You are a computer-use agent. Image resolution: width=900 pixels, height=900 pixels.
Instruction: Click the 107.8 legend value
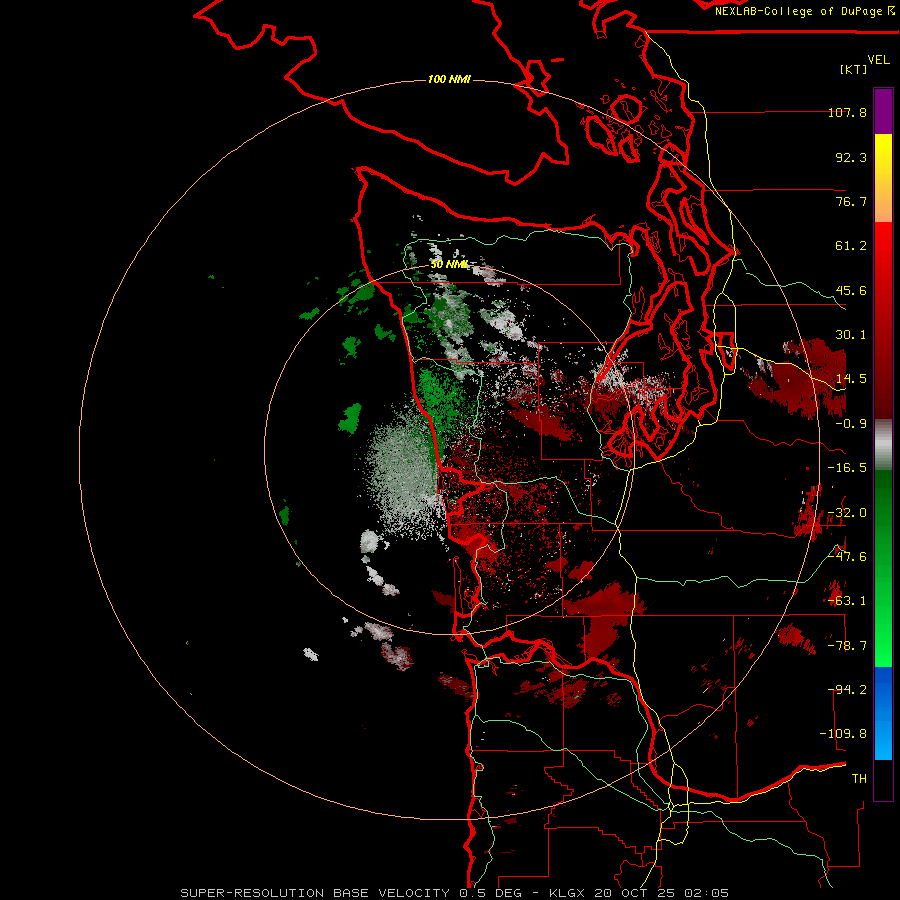(847, 112)
